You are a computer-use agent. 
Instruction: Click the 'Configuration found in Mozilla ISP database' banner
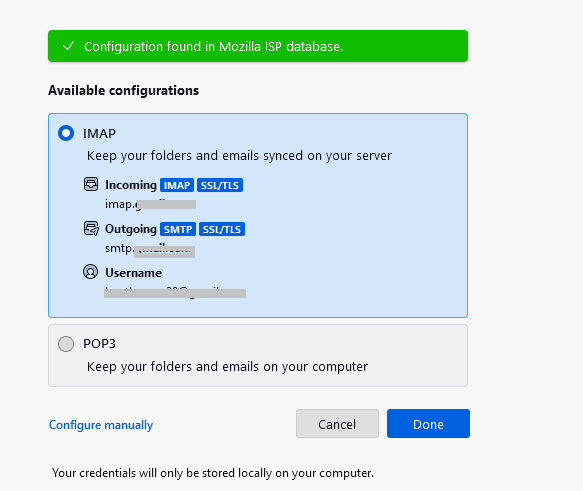[x=258, y=46]
